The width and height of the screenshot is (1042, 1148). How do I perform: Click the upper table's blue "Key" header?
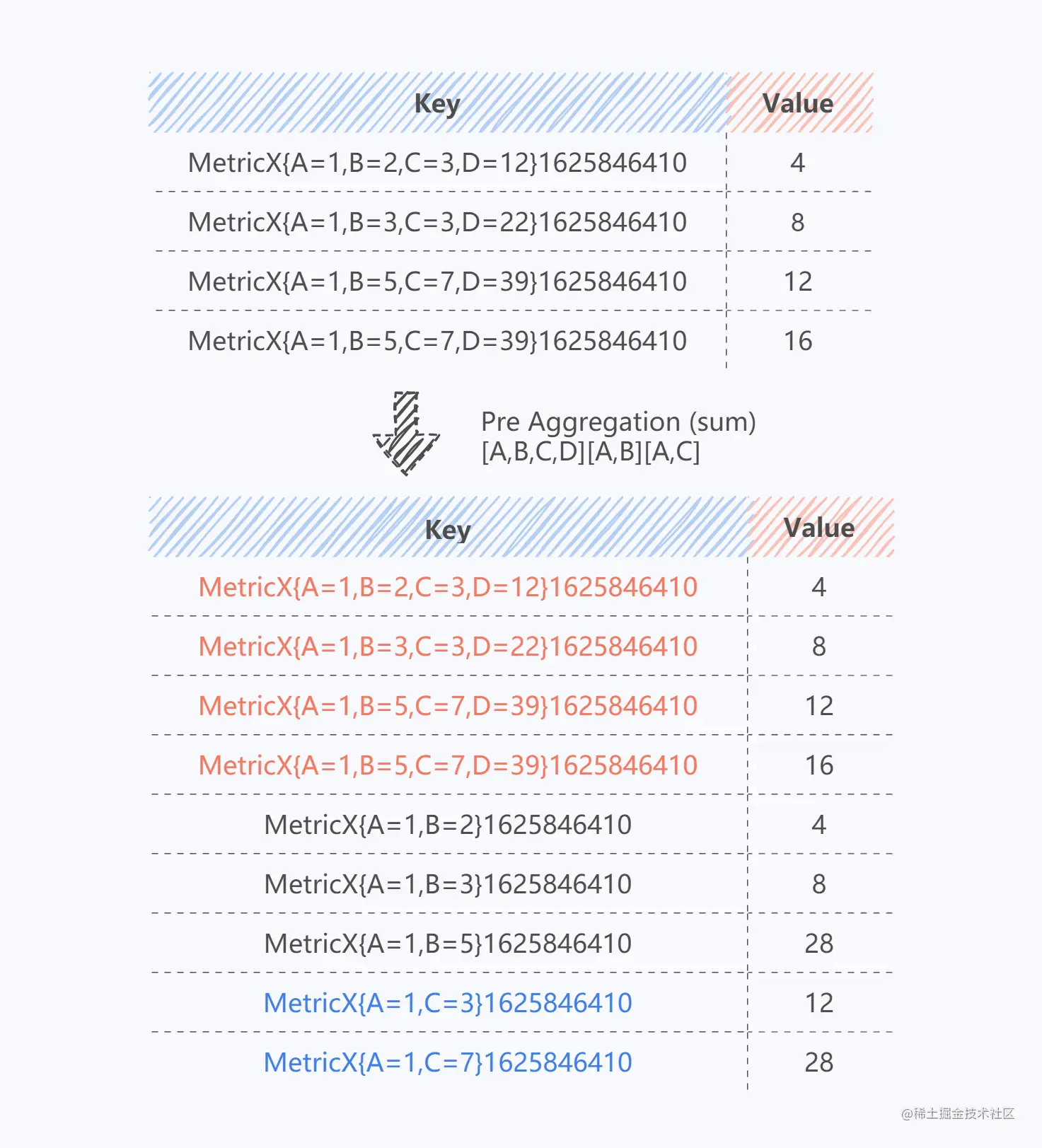tap(437, 103)
